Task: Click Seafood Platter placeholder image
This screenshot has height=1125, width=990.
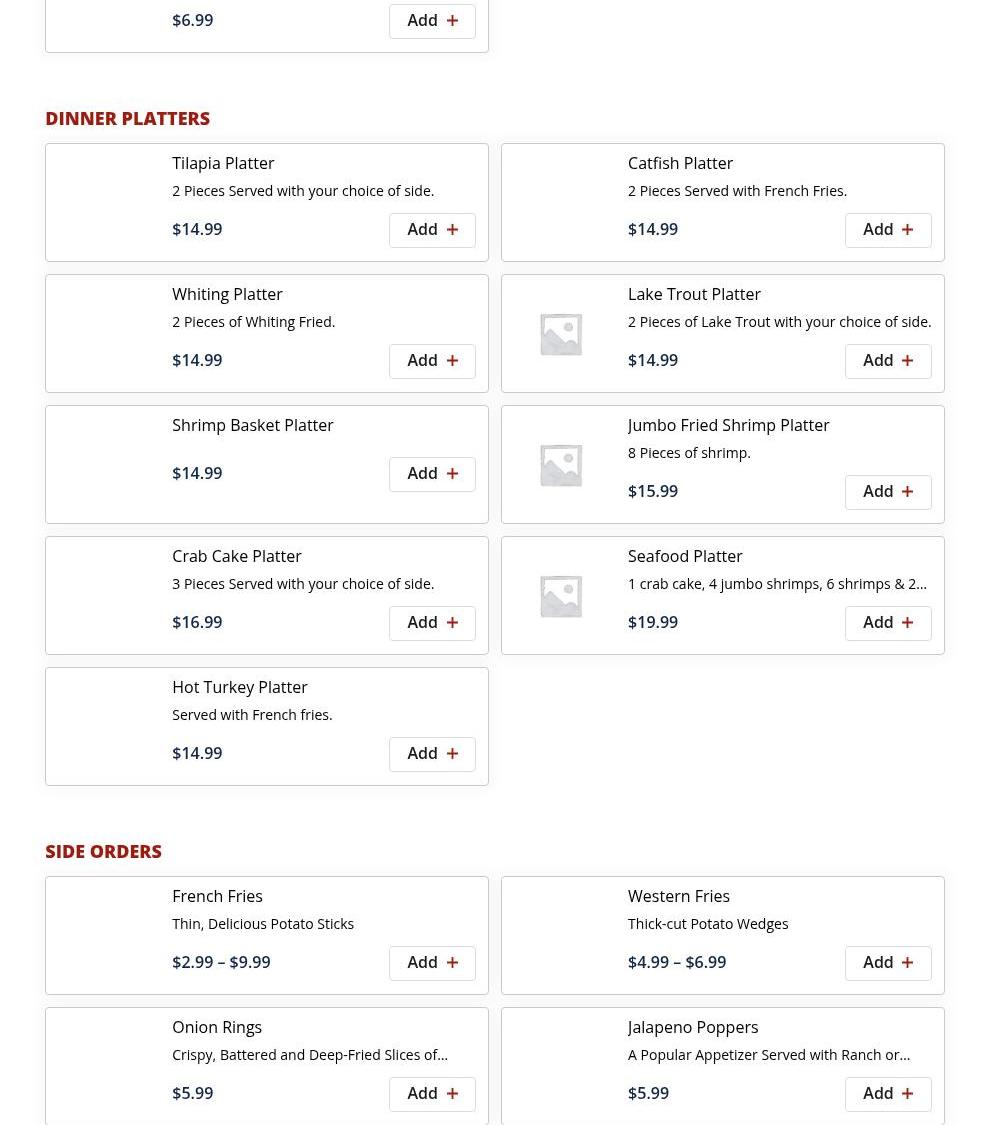Action: [x=561, y=596]
